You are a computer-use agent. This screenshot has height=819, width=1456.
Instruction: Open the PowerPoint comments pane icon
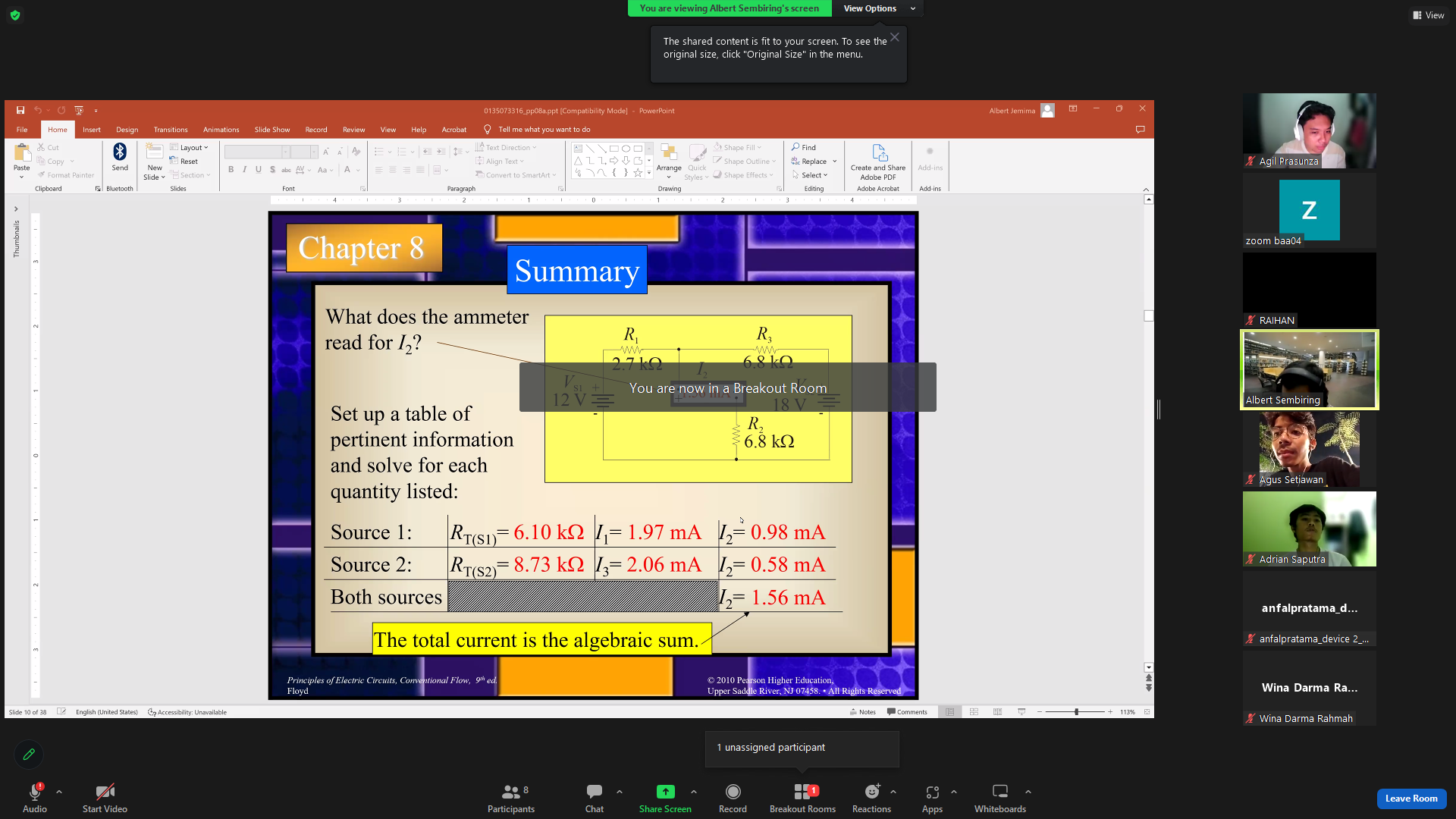1140,130
